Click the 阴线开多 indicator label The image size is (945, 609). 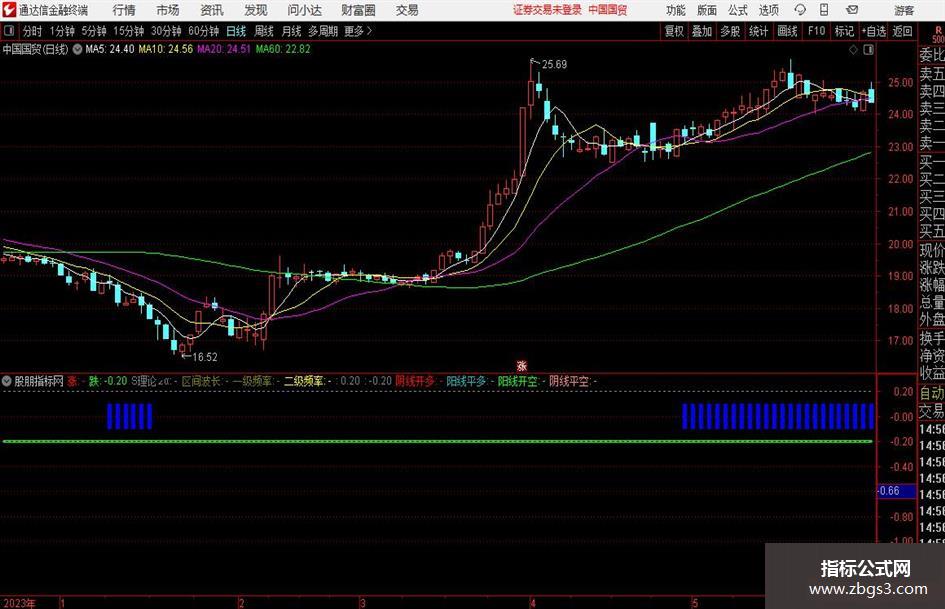[415, 381]
